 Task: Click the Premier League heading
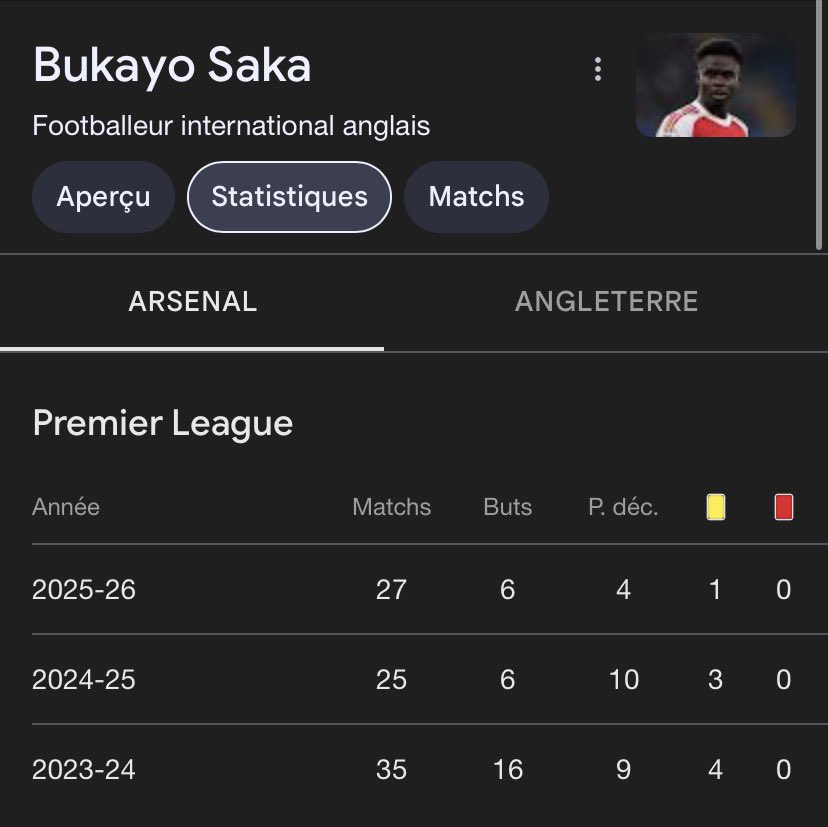[x=163, y=423]
